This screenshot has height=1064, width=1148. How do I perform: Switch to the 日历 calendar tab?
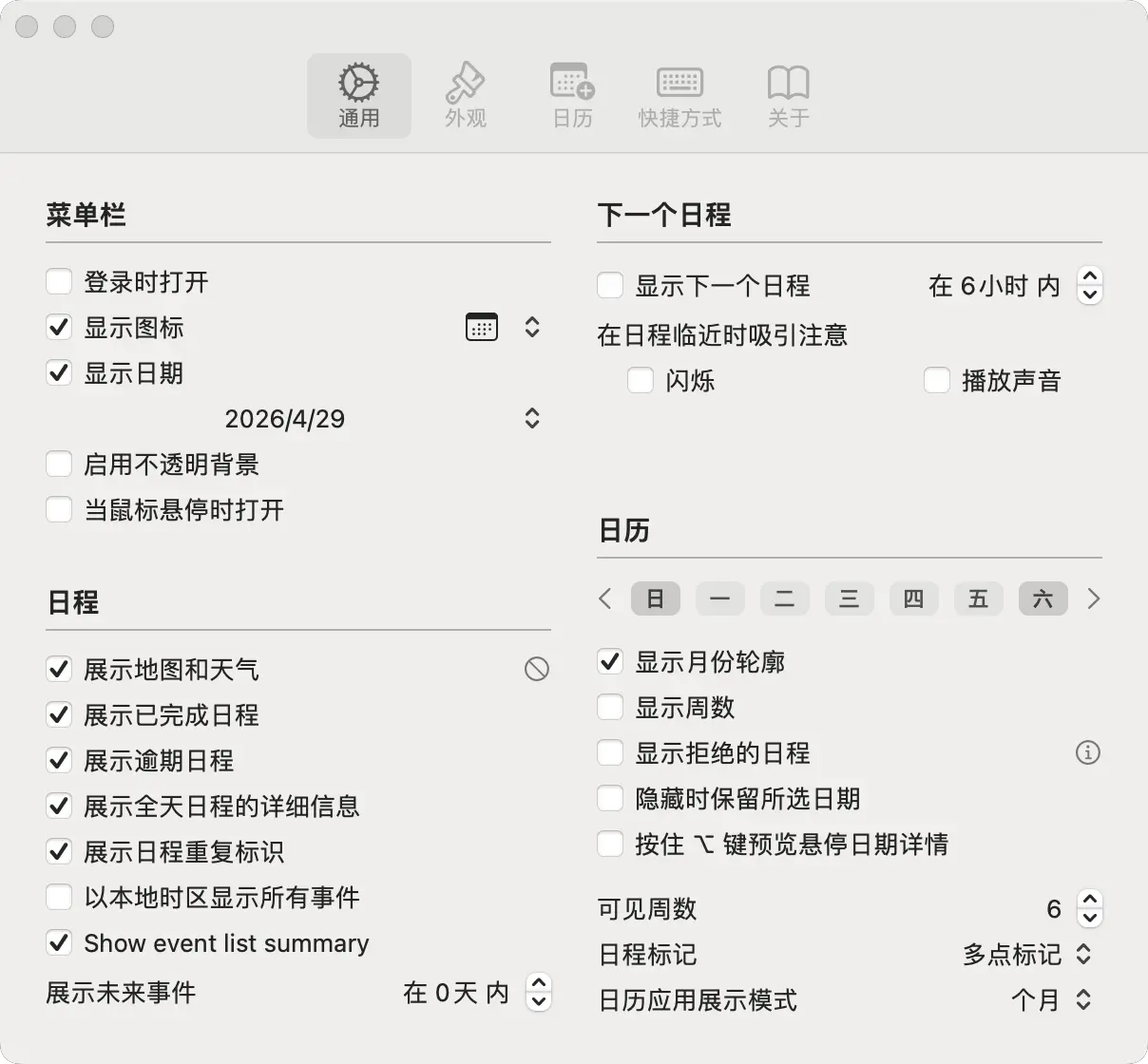click(572, 95)
